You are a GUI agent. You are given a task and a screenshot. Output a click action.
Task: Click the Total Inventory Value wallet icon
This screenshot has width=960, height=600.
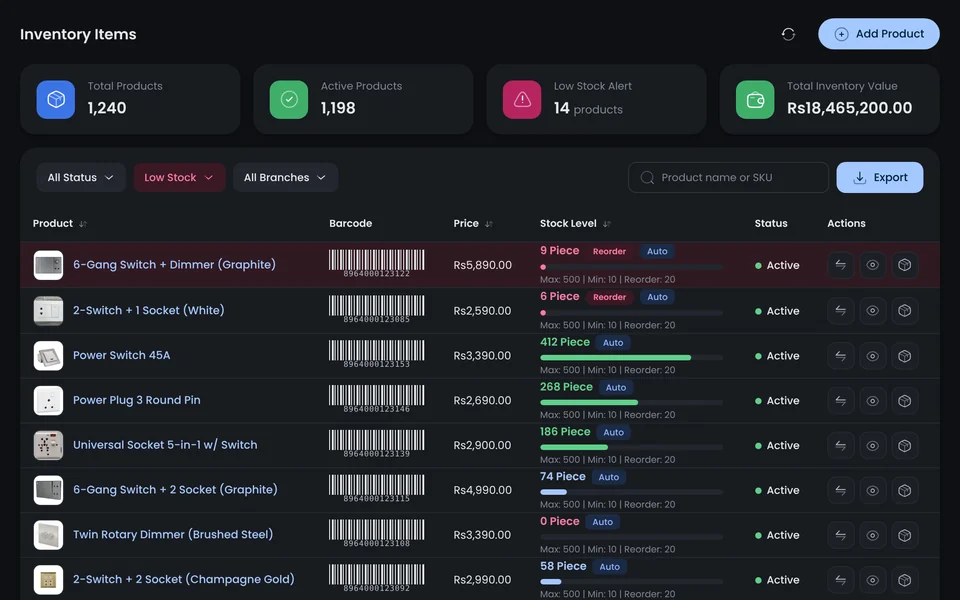pos(755,99)
